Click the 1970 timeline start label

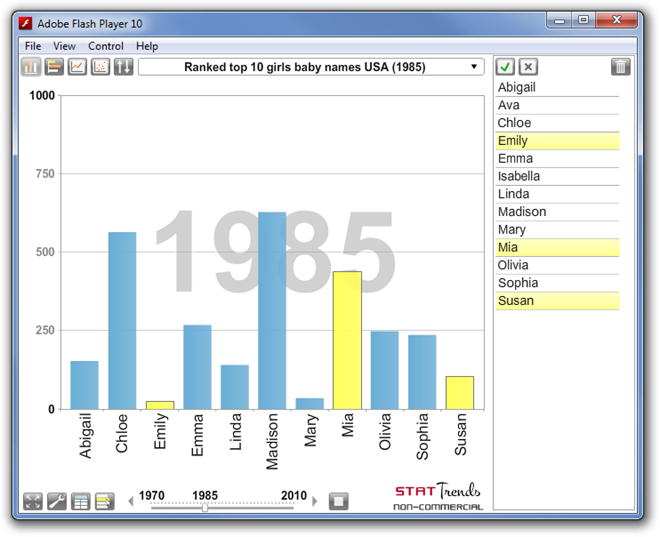tap(152, 495)
